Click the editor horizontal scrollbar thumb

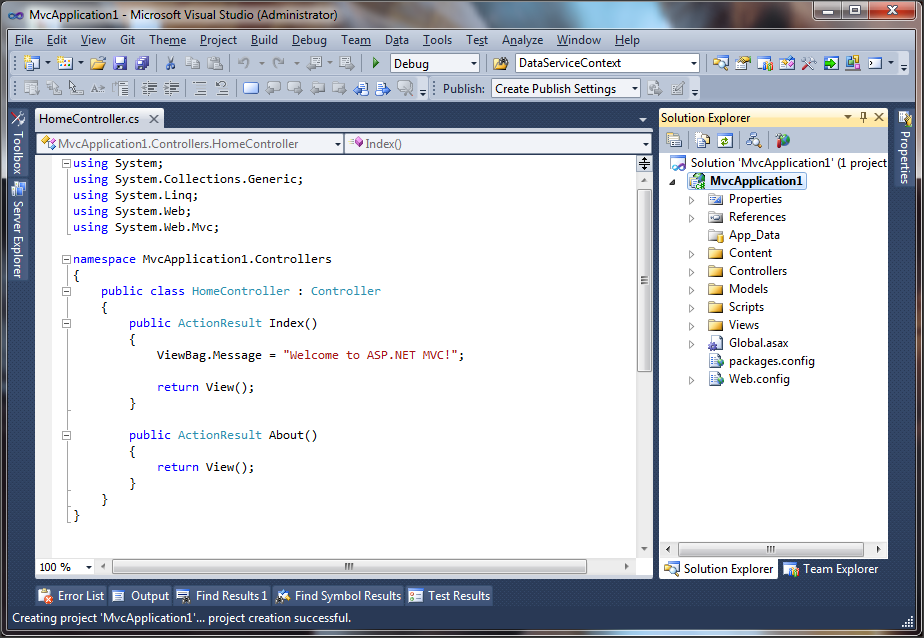349,567
